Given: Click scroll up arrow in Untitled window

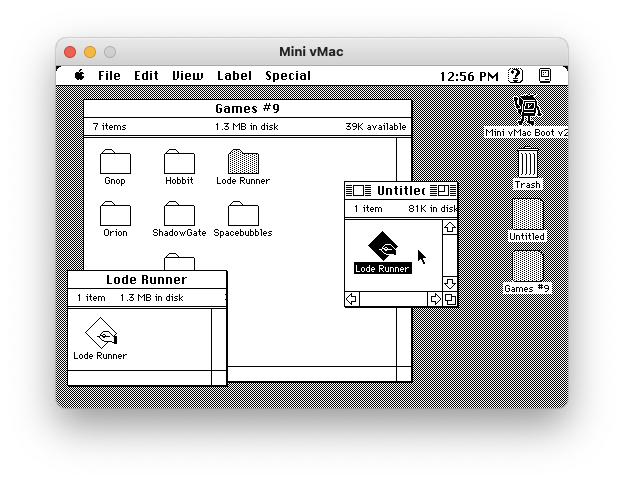Looking at the screenshot, I should (450, 227).
